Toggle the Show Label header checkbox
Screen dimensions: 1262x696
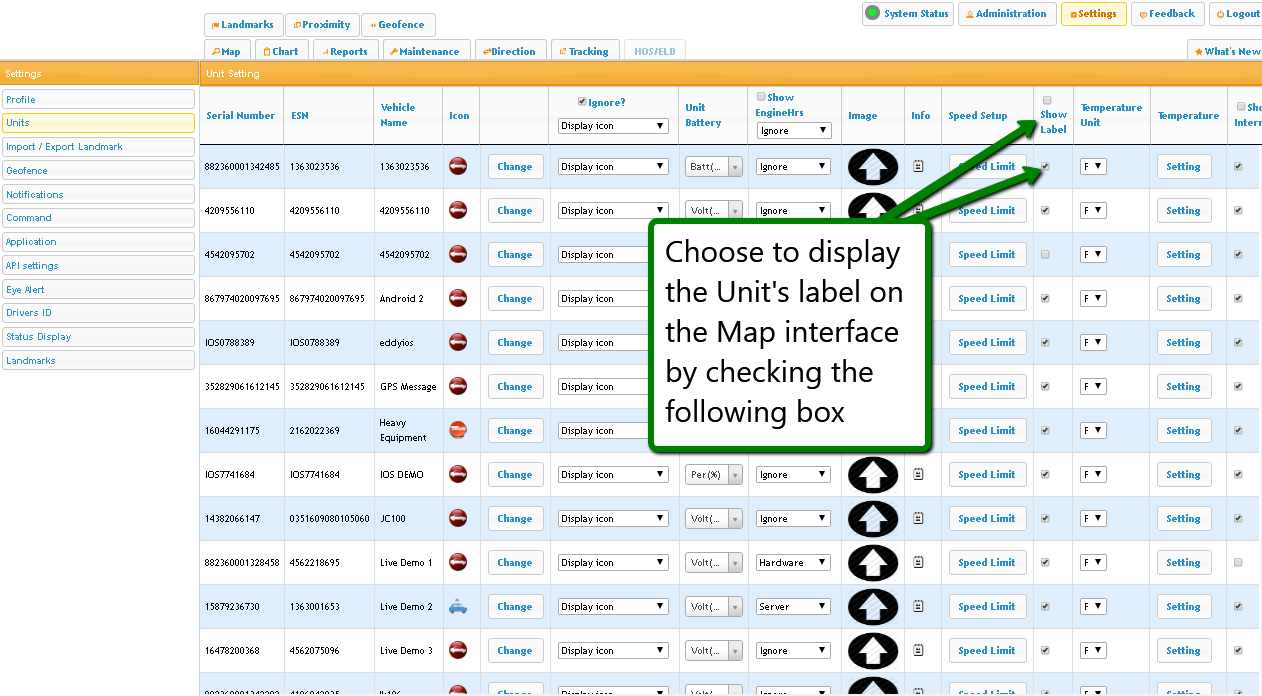point(1047,100)
